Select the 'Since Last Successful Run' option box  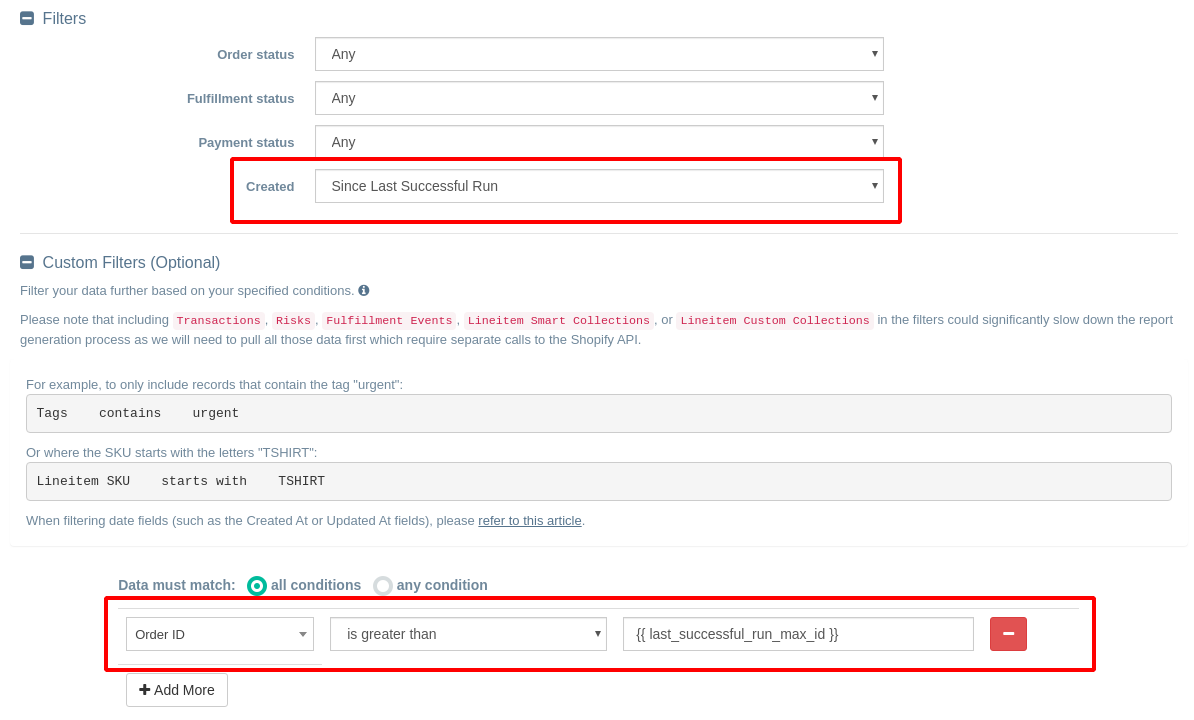pyautogui.click(x=600, y=186)
